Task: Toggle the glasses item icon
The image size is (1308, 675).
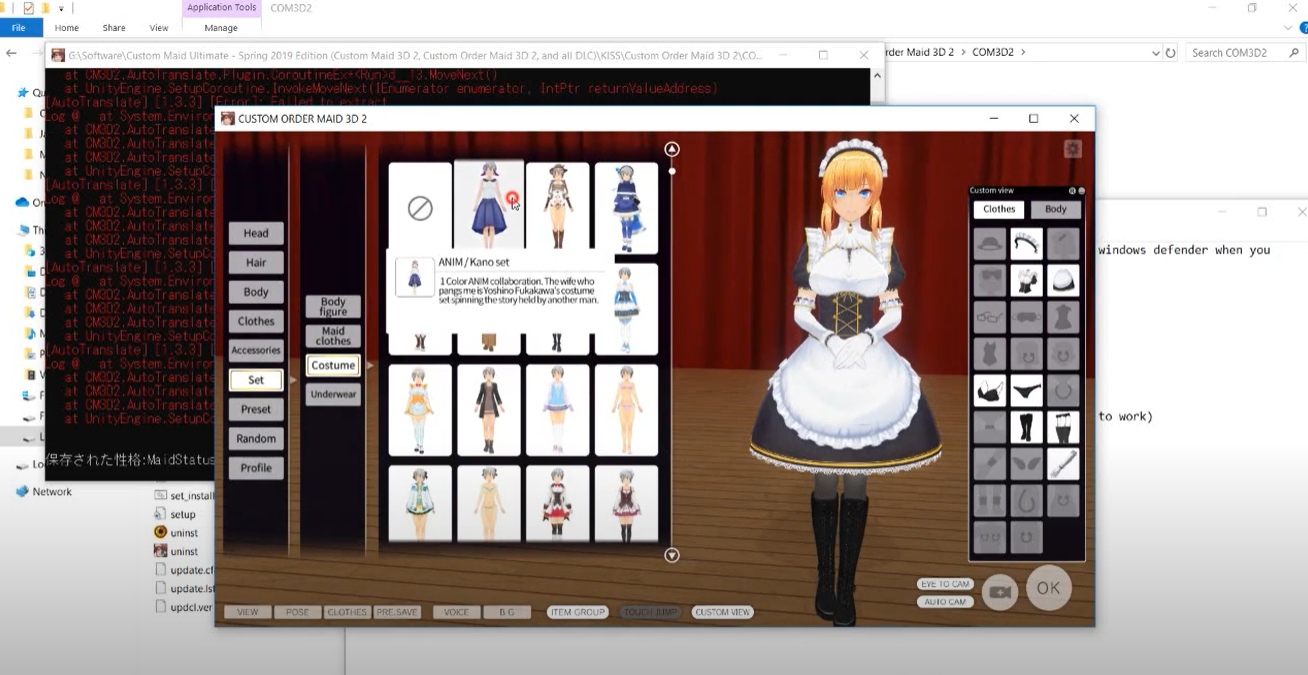Action: point(990,318)
